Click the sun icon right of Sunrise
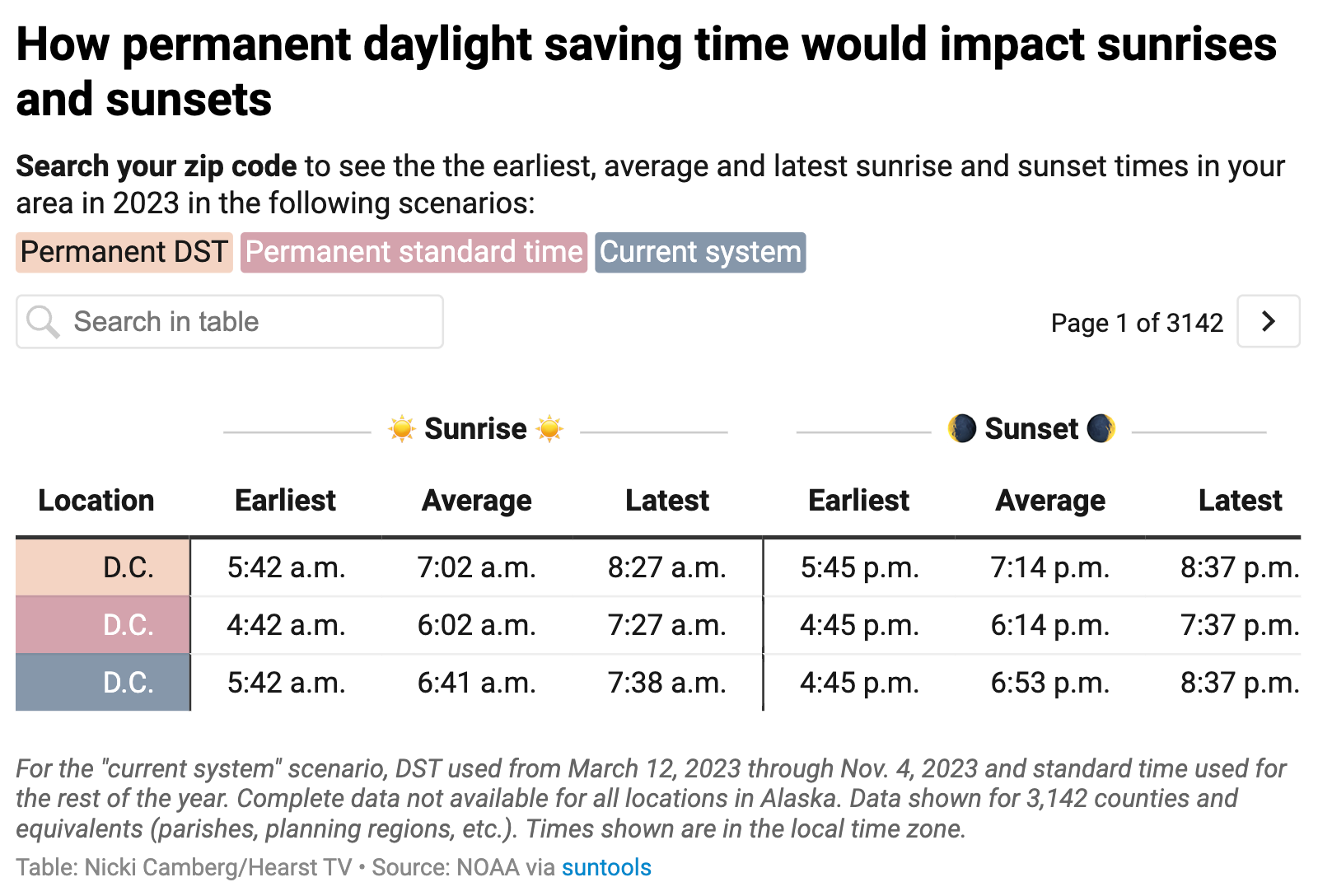1318x896 pixels. coord(549,429)
